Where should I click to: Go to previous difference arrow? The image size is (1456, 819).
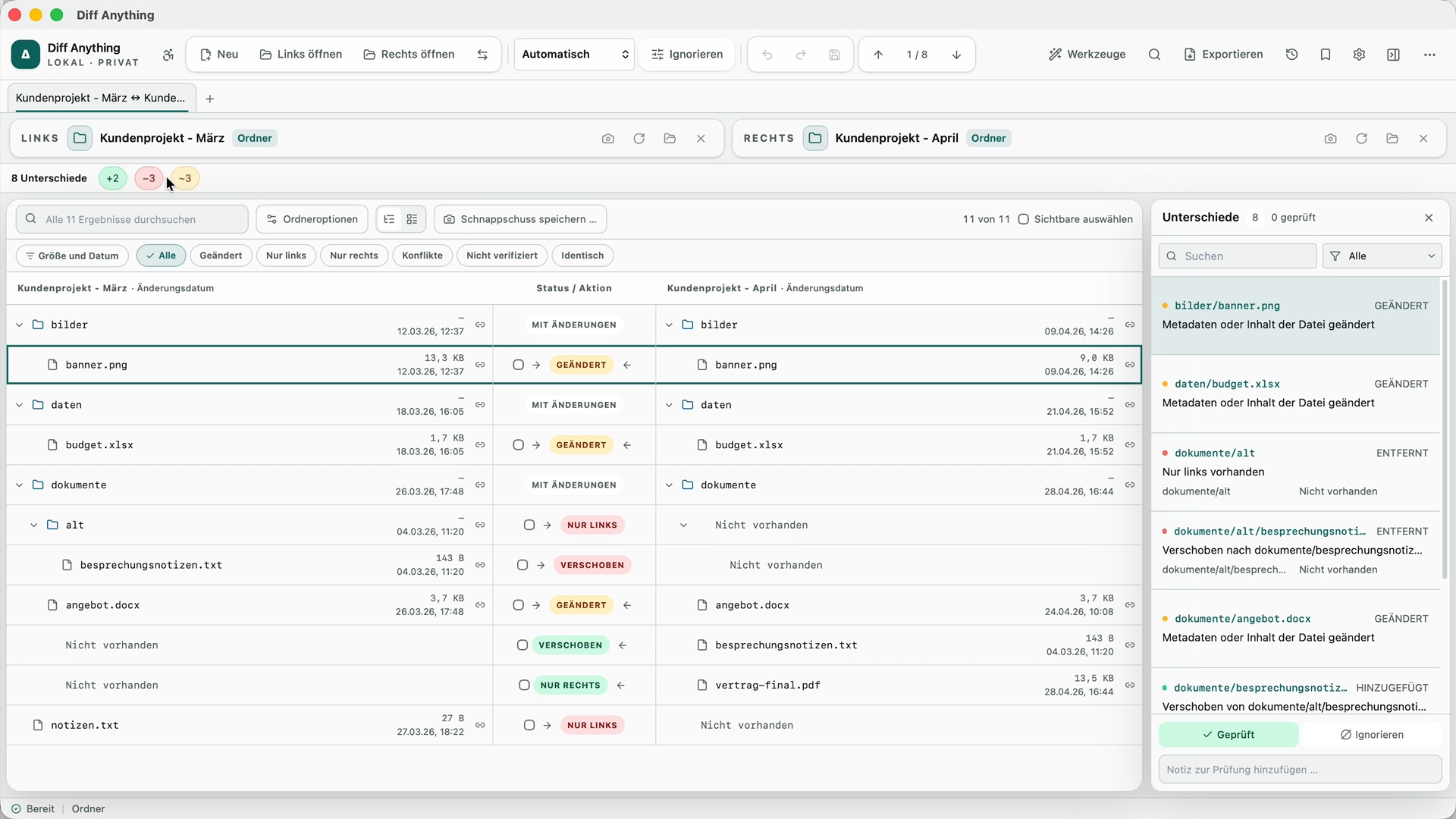click(878, 55)
